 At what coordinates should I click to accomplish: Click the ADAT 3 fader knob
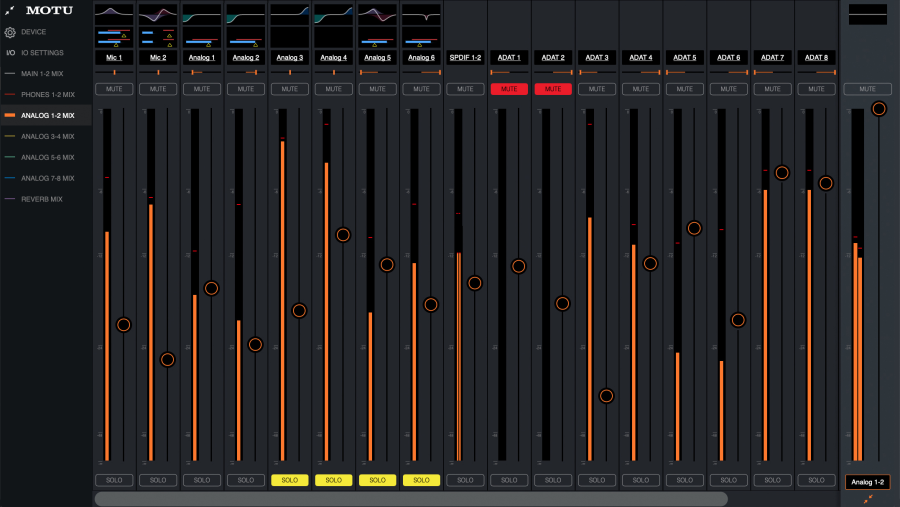(x=606, y=396)
